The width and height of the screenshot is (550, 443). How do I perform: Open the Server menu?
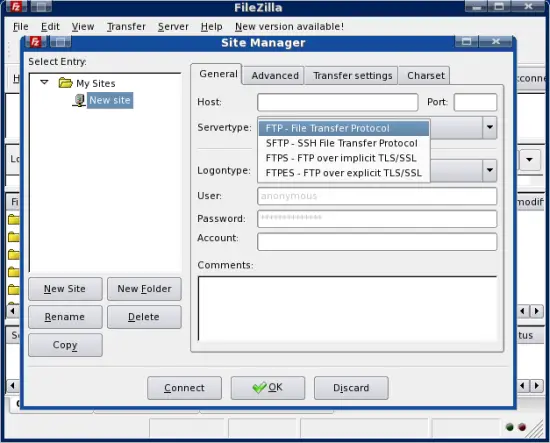tap(173, 27)
